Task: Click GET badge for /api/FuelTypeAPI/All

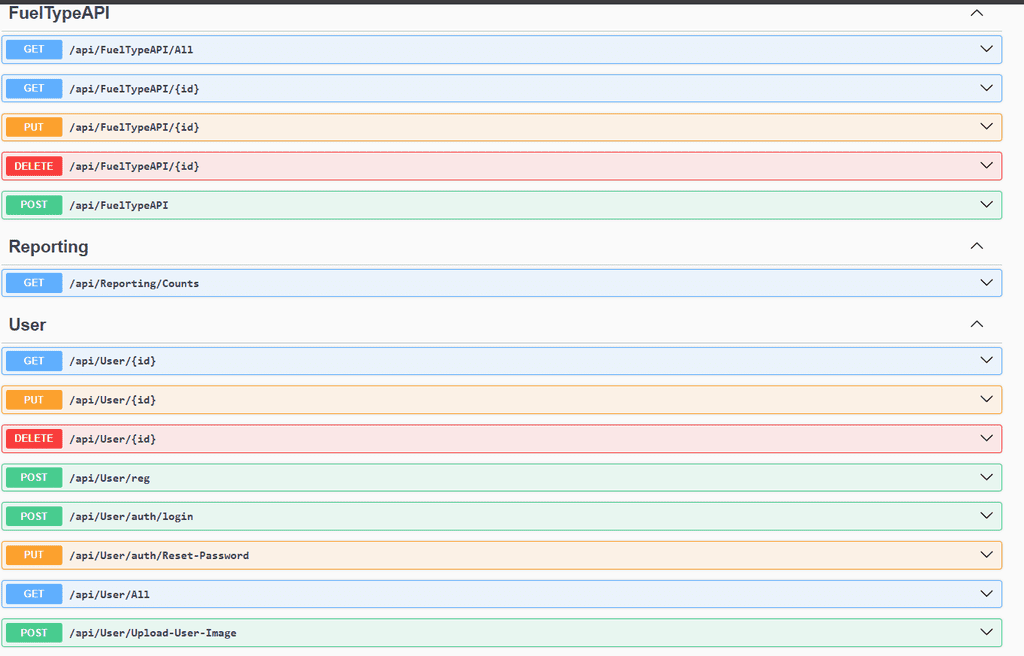Action: (x=34, y=49)
